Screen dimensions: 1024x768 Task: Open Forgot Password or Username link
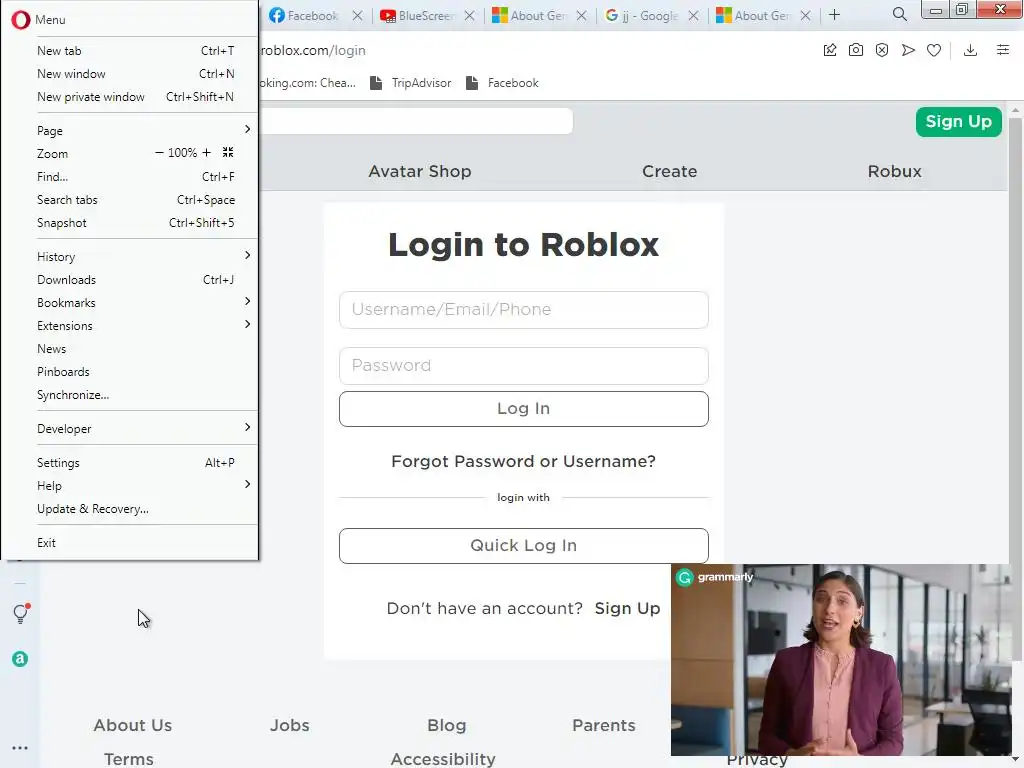point(524,461)
